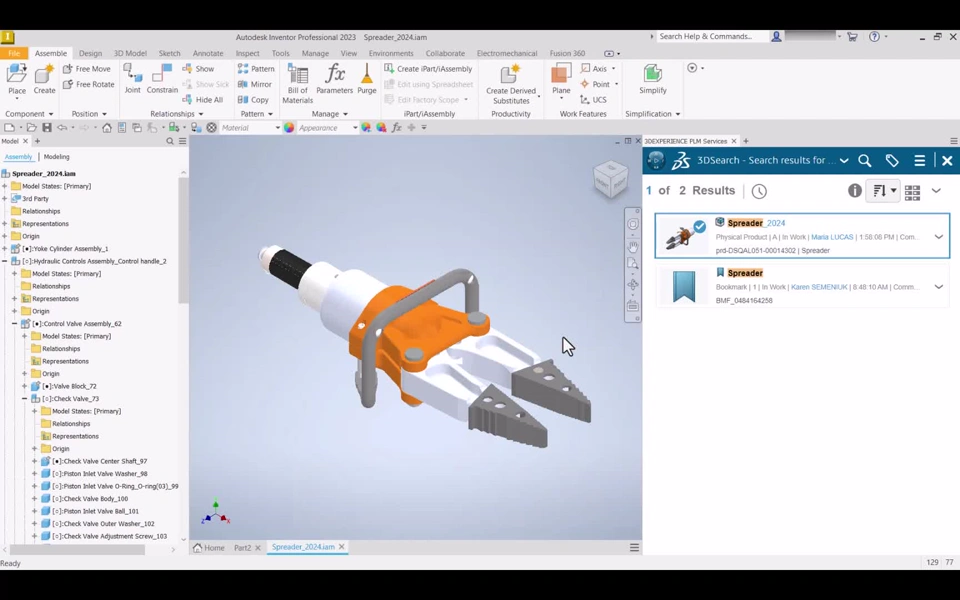Viewport: 960px width, 600px height.
Task: Expand the Spreader_2024 result details chevron
Action: (939, 236)
